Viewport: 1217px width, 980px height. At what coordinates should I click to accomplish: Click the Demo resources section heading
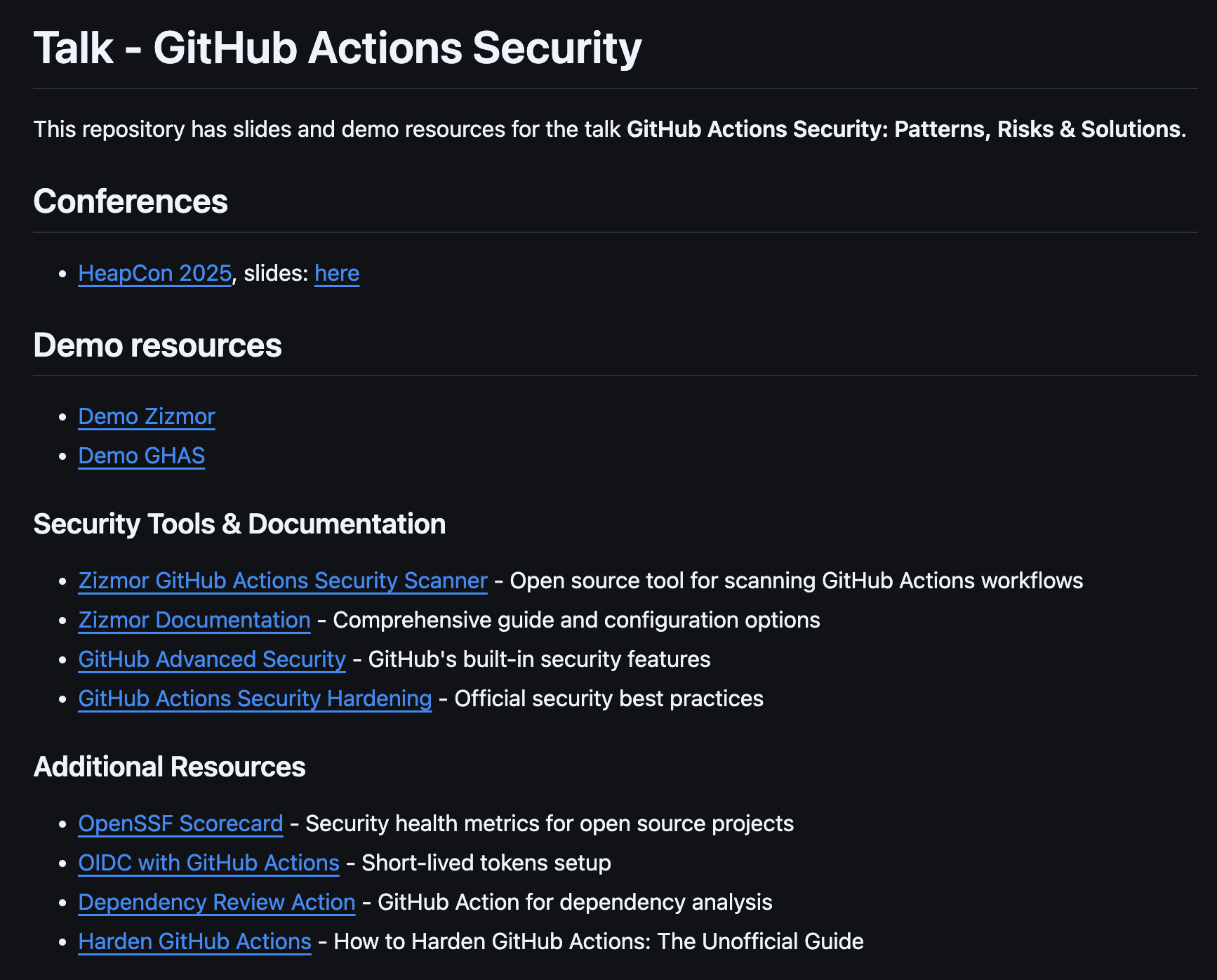point(158,345)
